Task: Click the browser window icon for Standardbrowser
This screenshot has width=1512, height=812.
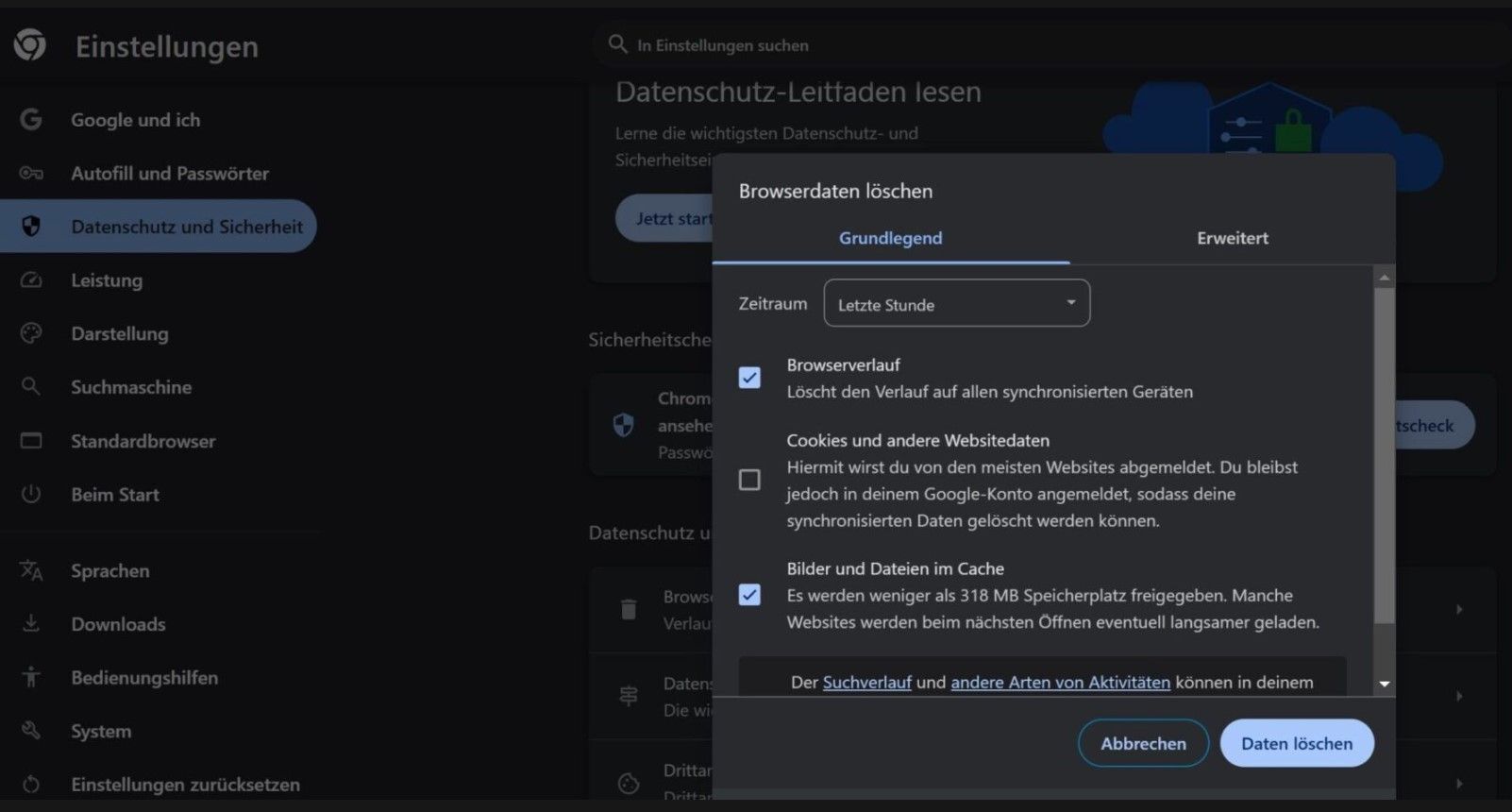Action: (x=31, y=441)
